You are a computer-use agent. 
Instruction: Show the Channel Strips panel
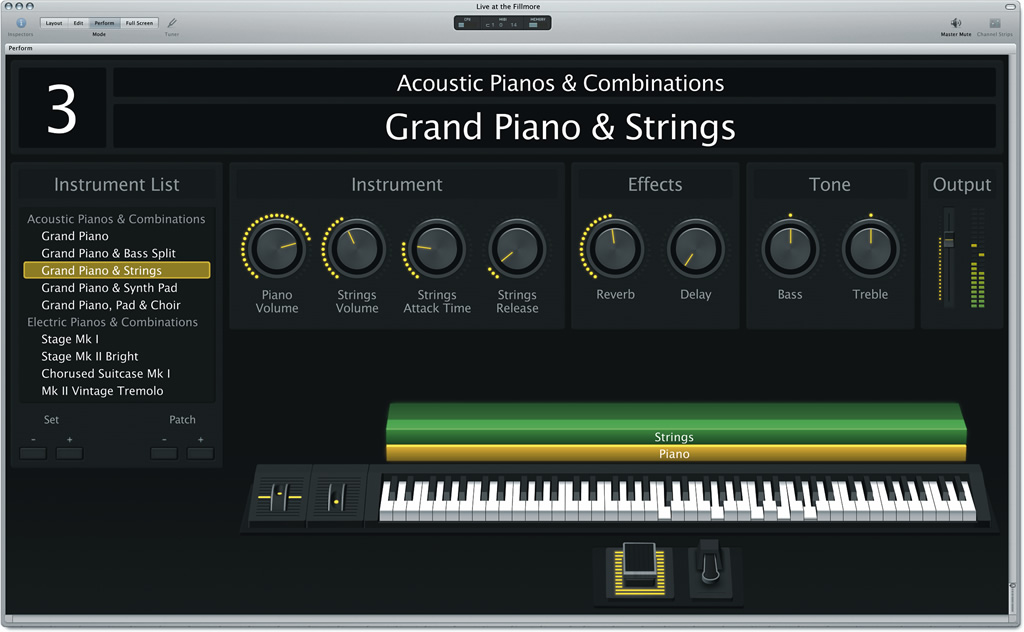click(x=994, y=24)
